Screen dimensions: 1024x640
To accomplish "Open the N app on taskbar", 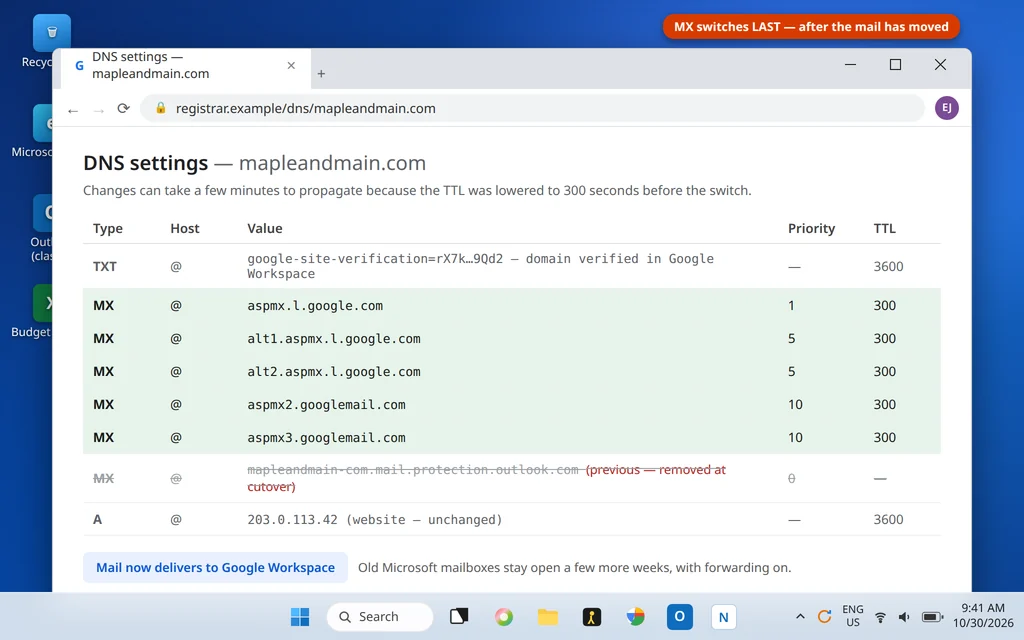I will [x=723, y=616].
